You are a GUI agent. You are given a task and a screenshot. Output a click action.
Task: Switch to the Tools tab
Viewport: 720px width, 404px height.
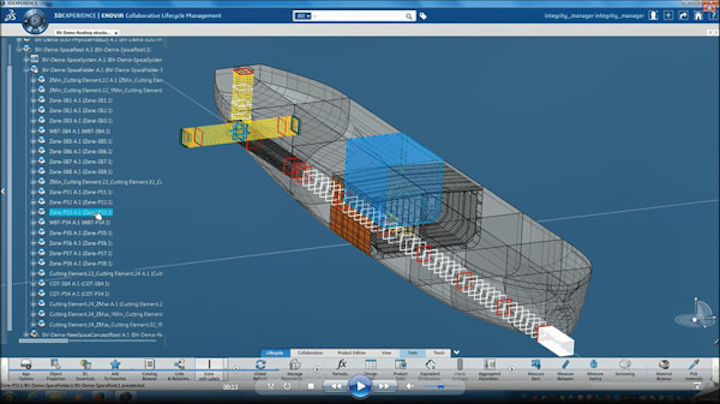tap(412, 353)
